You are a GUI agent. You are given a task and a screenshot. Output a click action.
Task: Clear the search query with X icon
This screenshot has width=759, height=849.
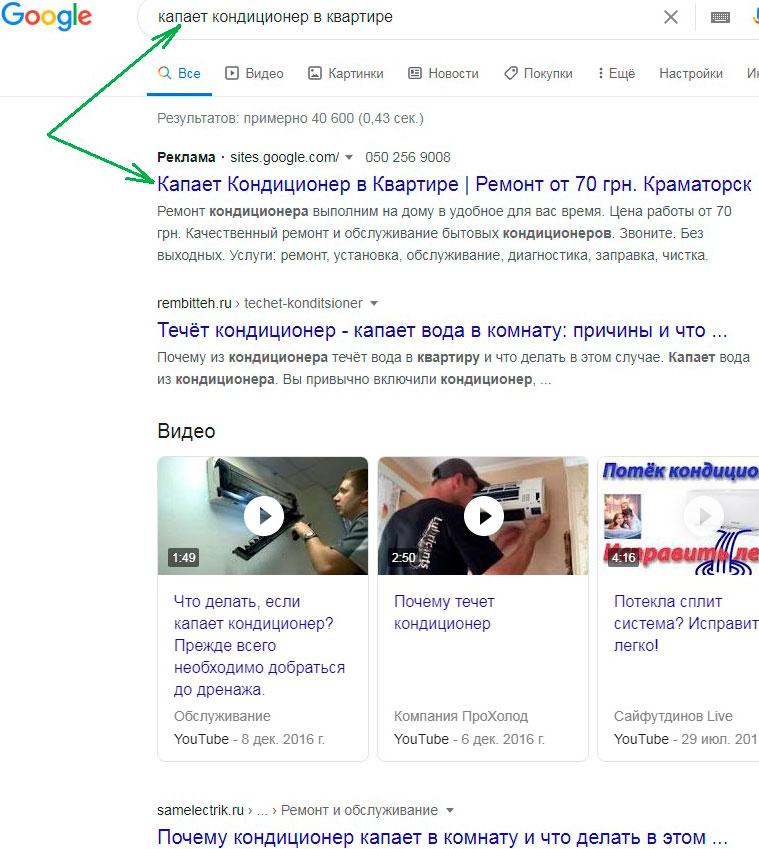click(671, 17)
